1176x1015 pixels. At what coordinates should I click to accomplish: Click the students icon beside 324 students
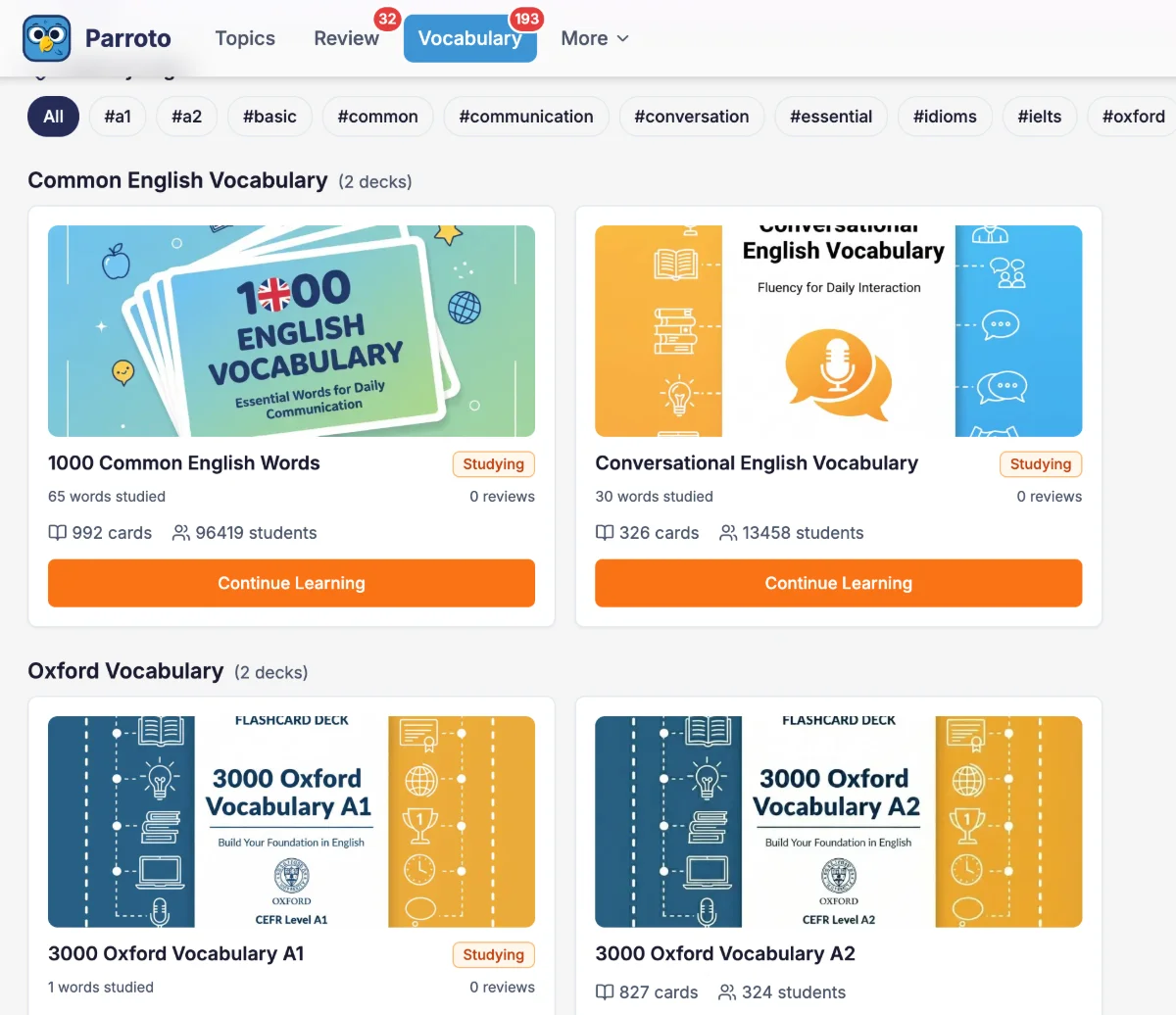[727, 992]
